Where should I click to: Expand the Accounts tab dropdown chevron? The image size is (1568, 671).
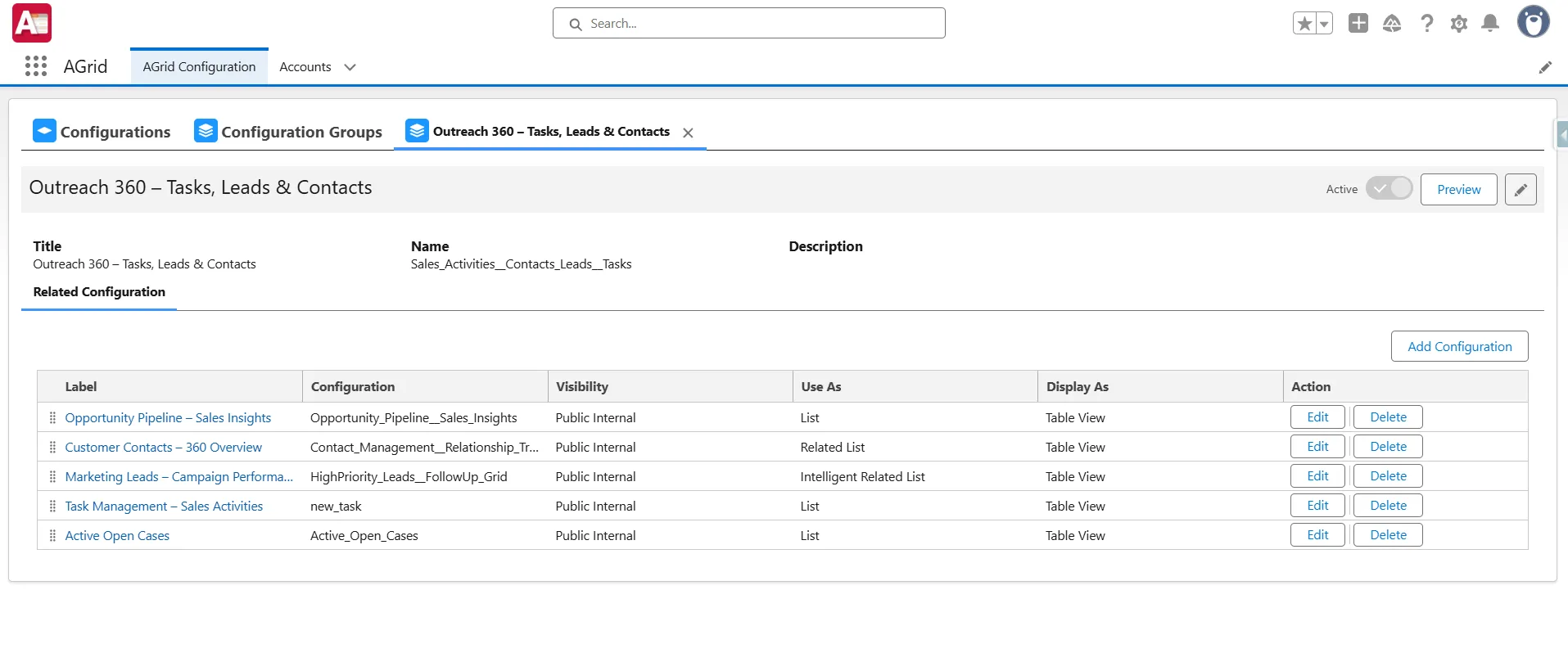coord(350,67)
